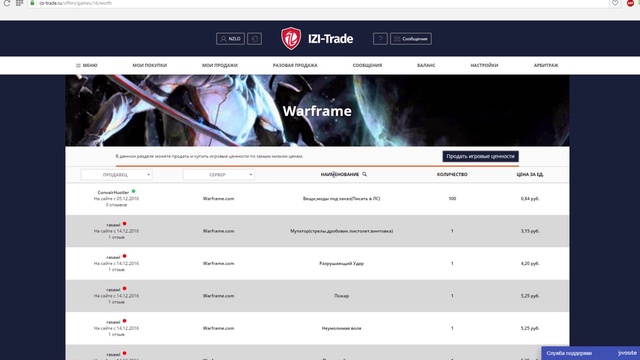Go to МОИ ПРОДАЖИ
Viewport: 640px width, 360px height.
tap(220, 65)
